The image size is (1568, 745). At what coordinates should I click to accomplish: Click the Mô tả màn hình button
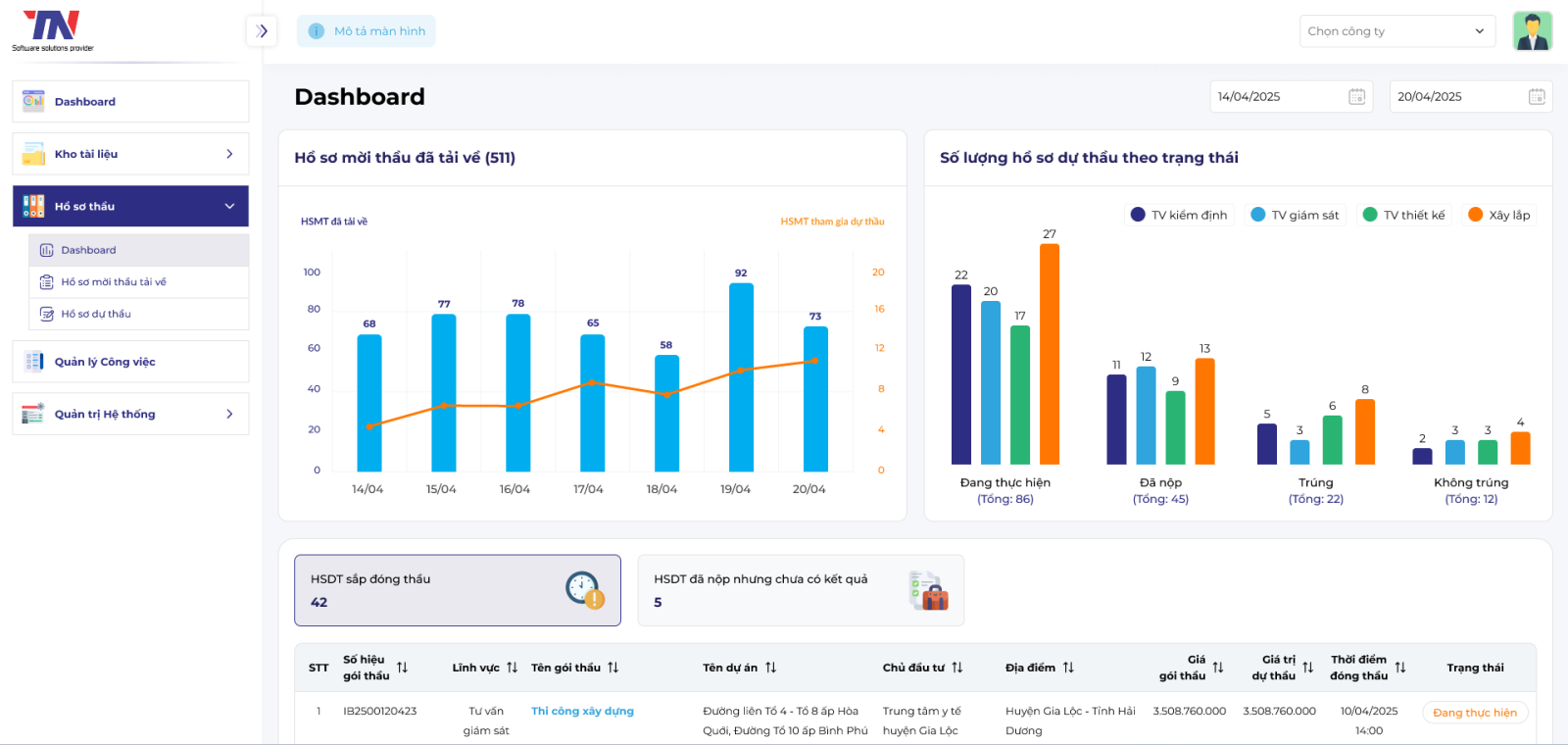[x=367, y=31]
